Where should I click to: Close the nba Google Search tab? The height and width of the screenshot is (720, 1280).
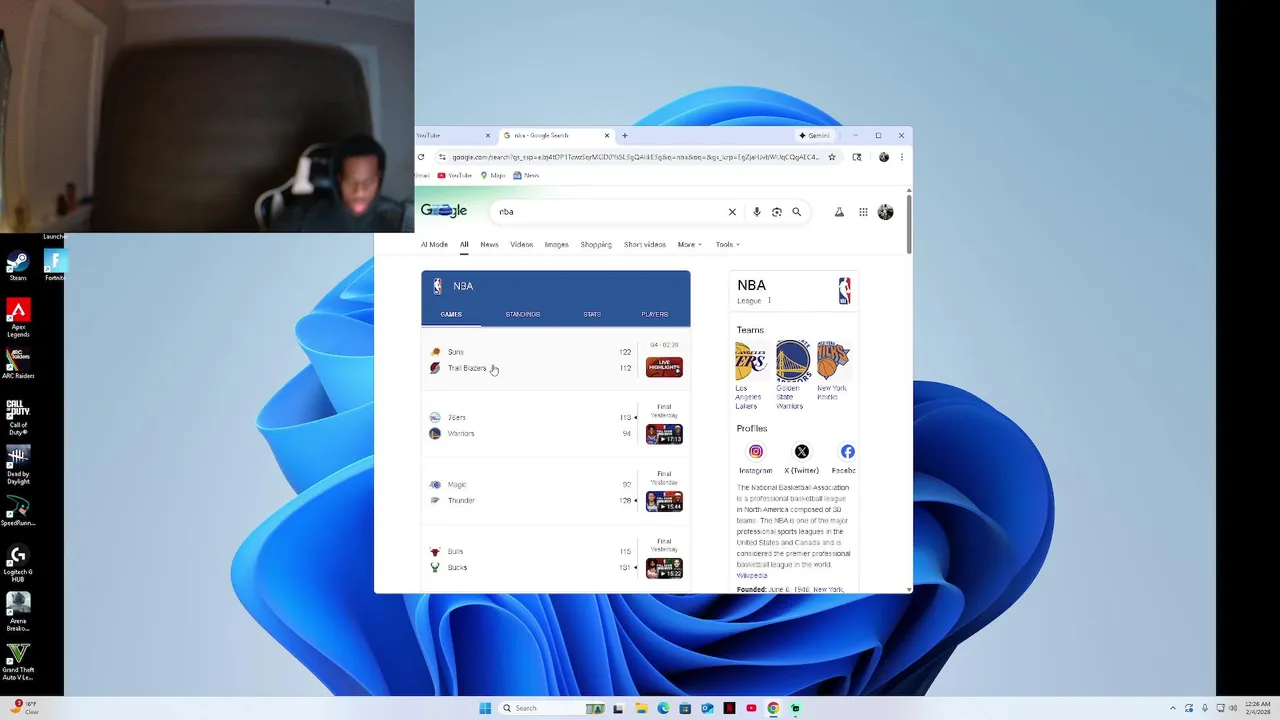pyautogui.click(x=606, y=135)
